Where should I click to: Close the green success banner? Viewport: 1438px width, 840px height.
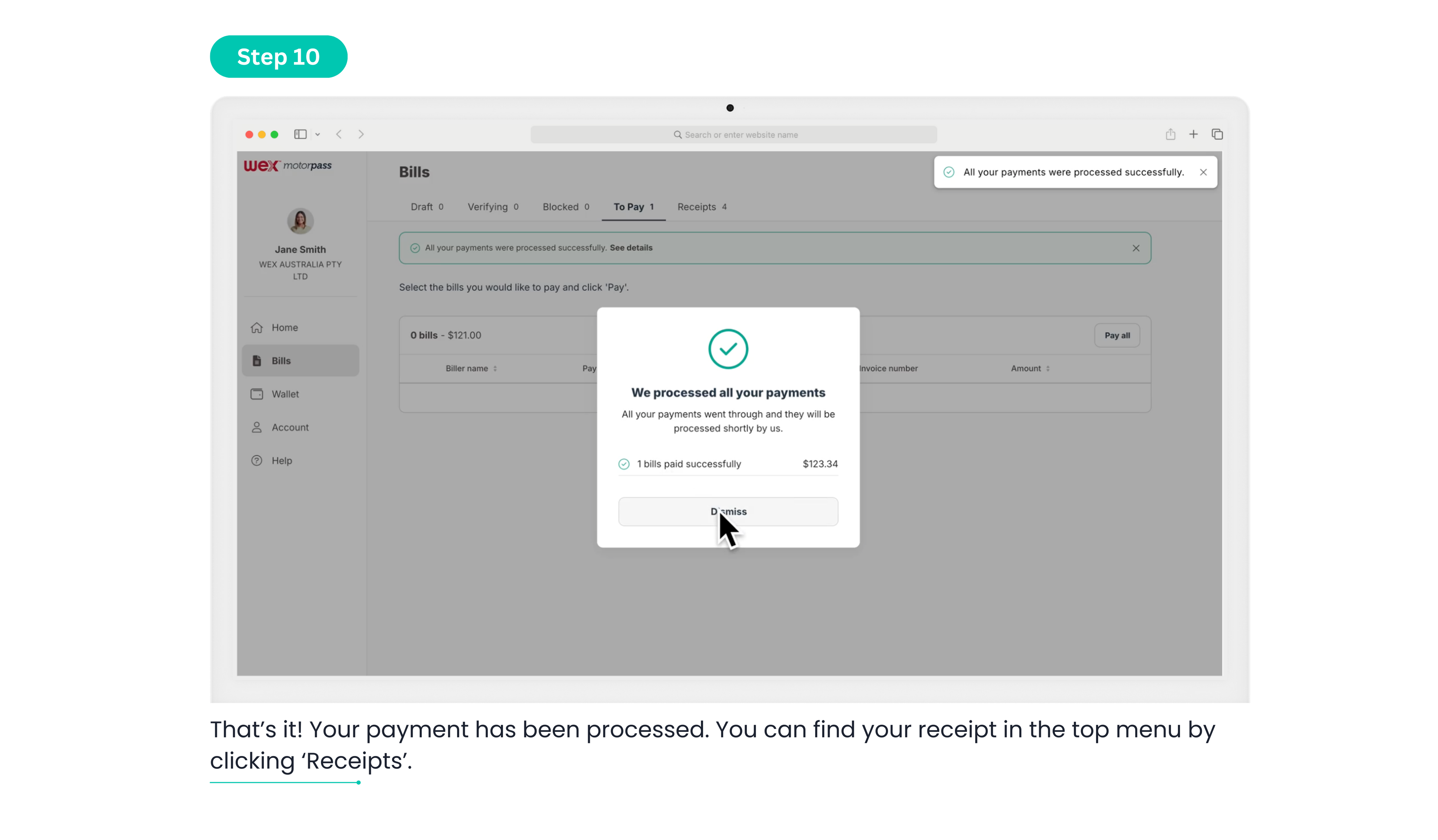[x=1136, y=248]
